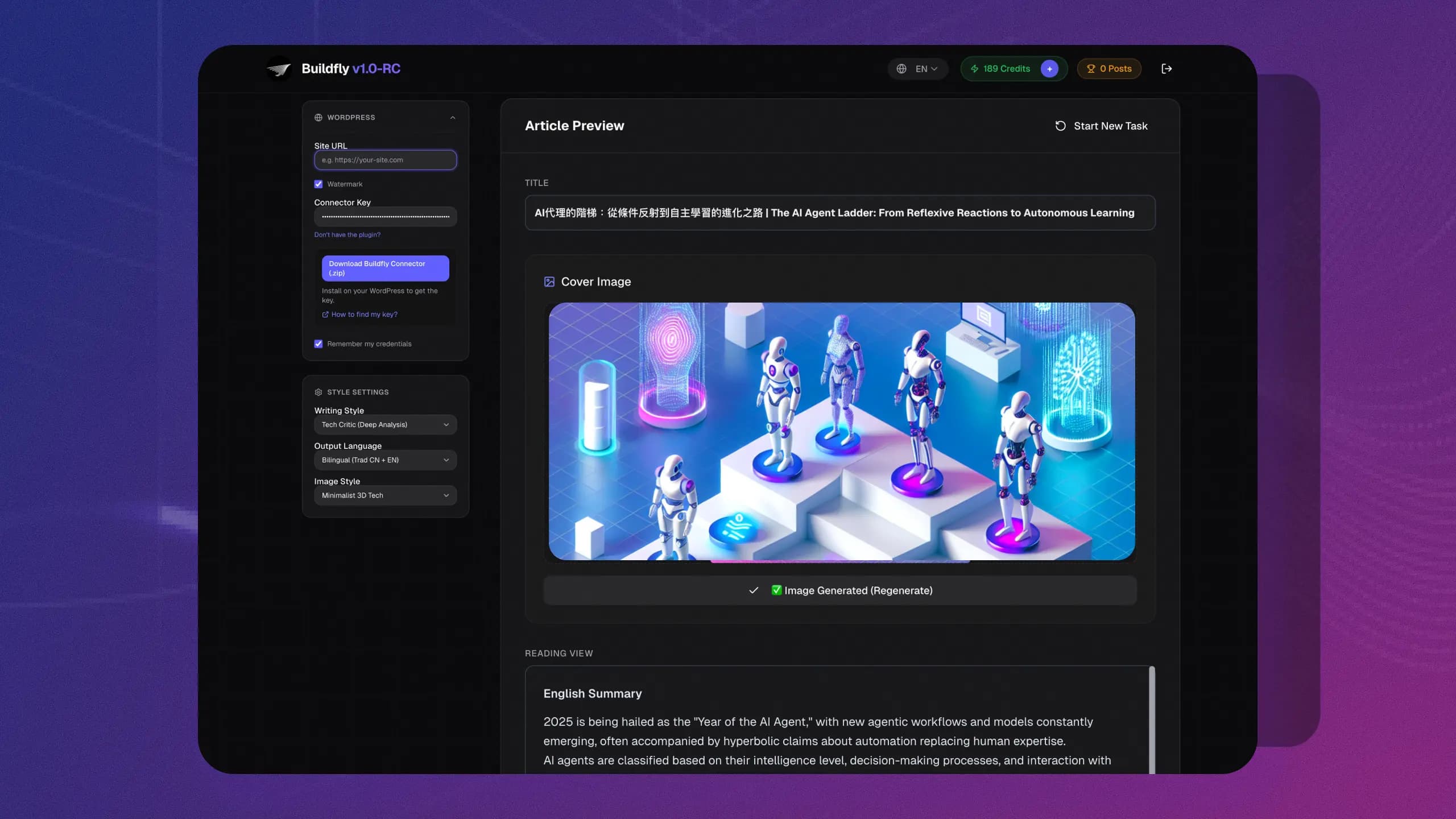Uncheck the Watermark checkbox
1456x819 pixels.
pyautogui.click(x=318, y=184)
